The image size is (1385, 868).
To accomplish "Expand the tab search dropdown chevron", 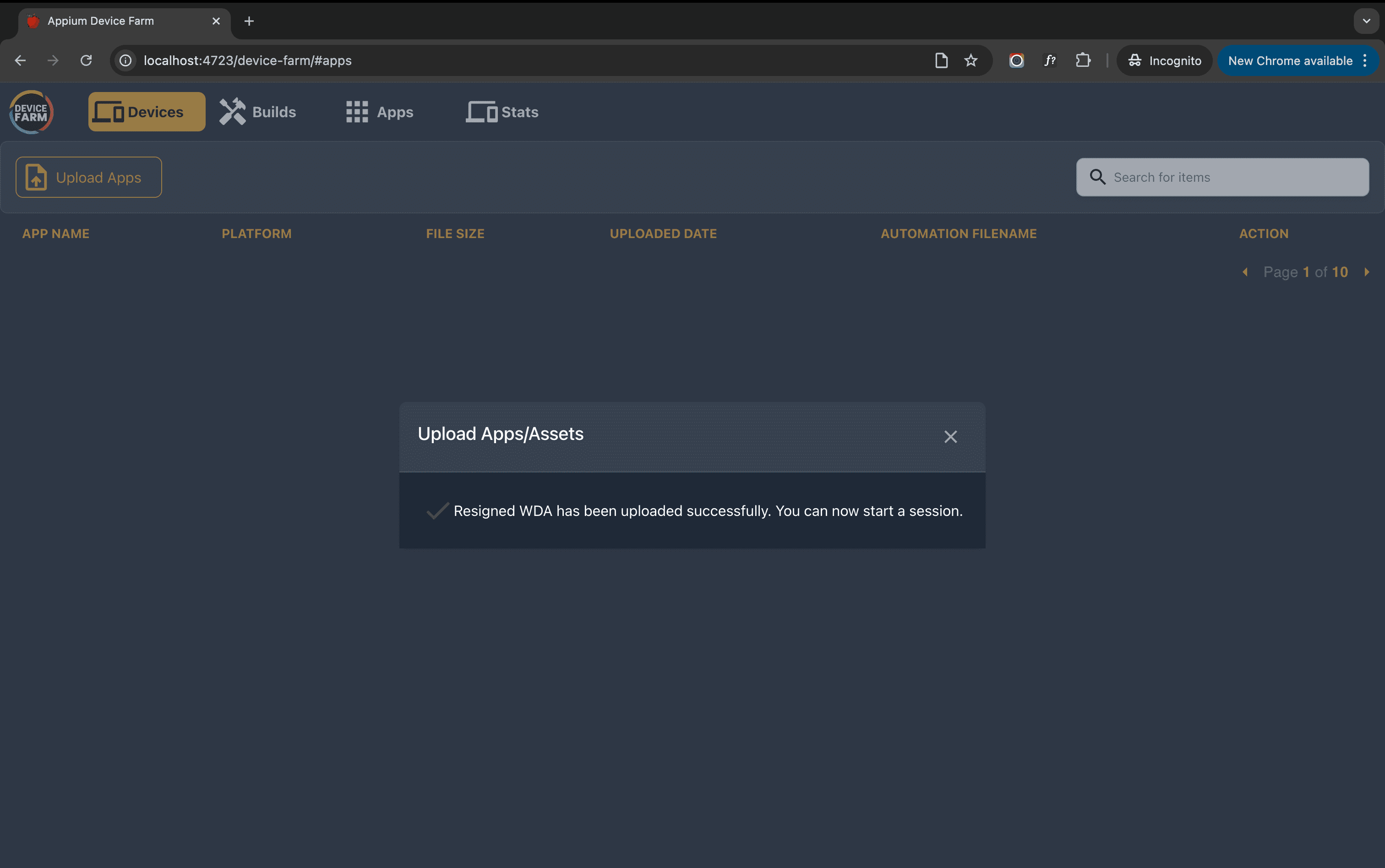I will [1366, 21].
